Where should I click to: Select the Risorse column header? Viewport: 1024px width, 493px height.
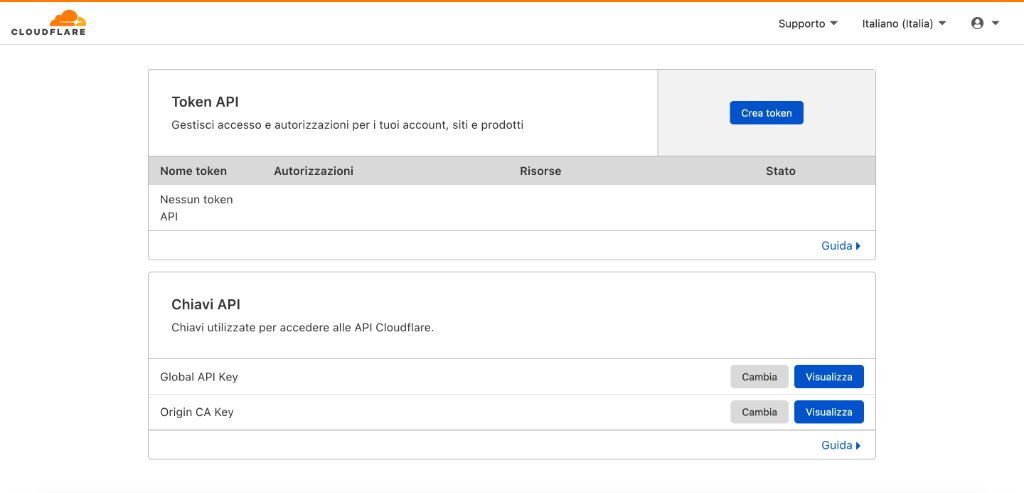(540, 171)
